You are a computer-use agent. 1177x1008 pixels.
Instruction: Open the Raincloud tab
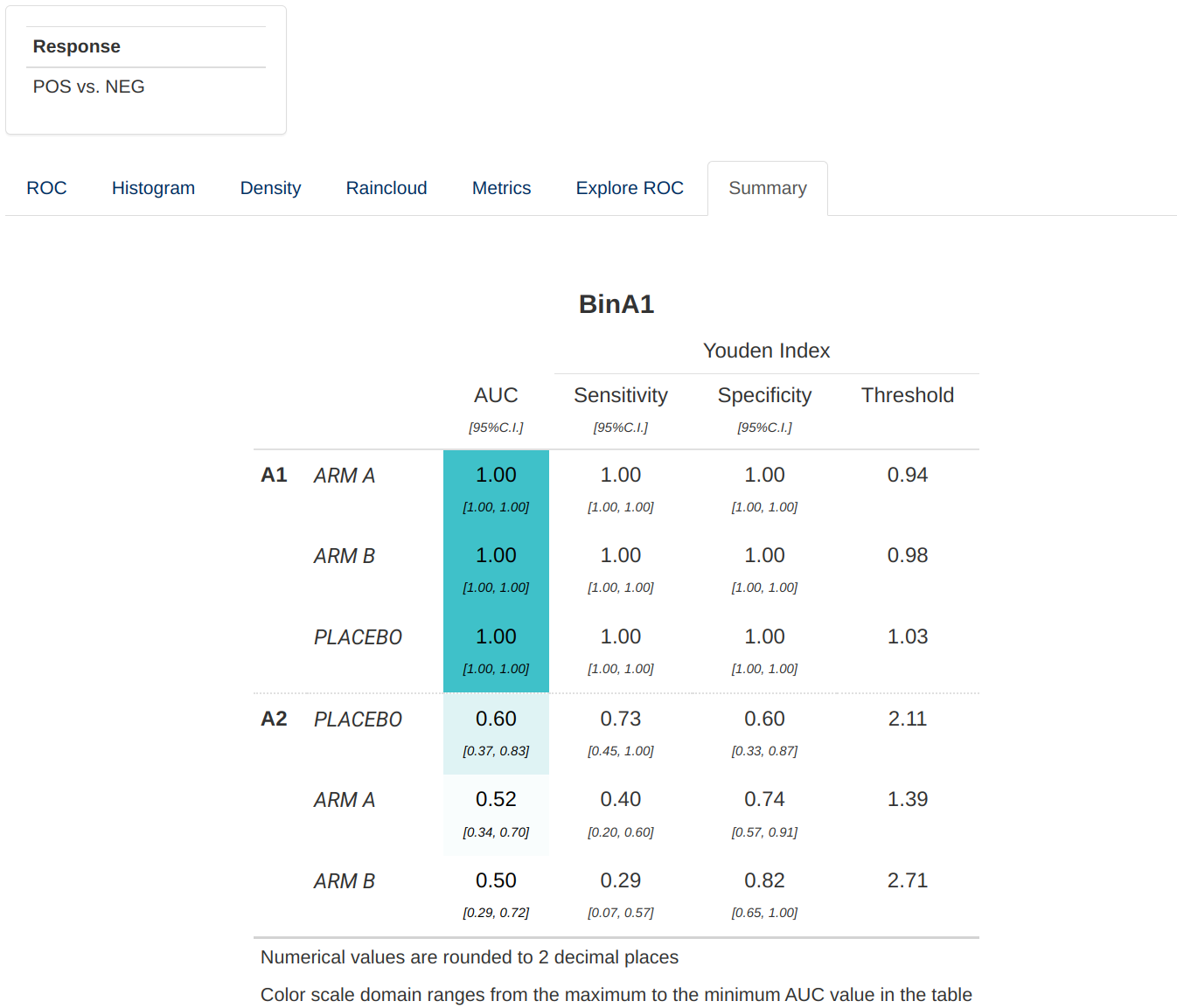[x=387, y=188]
